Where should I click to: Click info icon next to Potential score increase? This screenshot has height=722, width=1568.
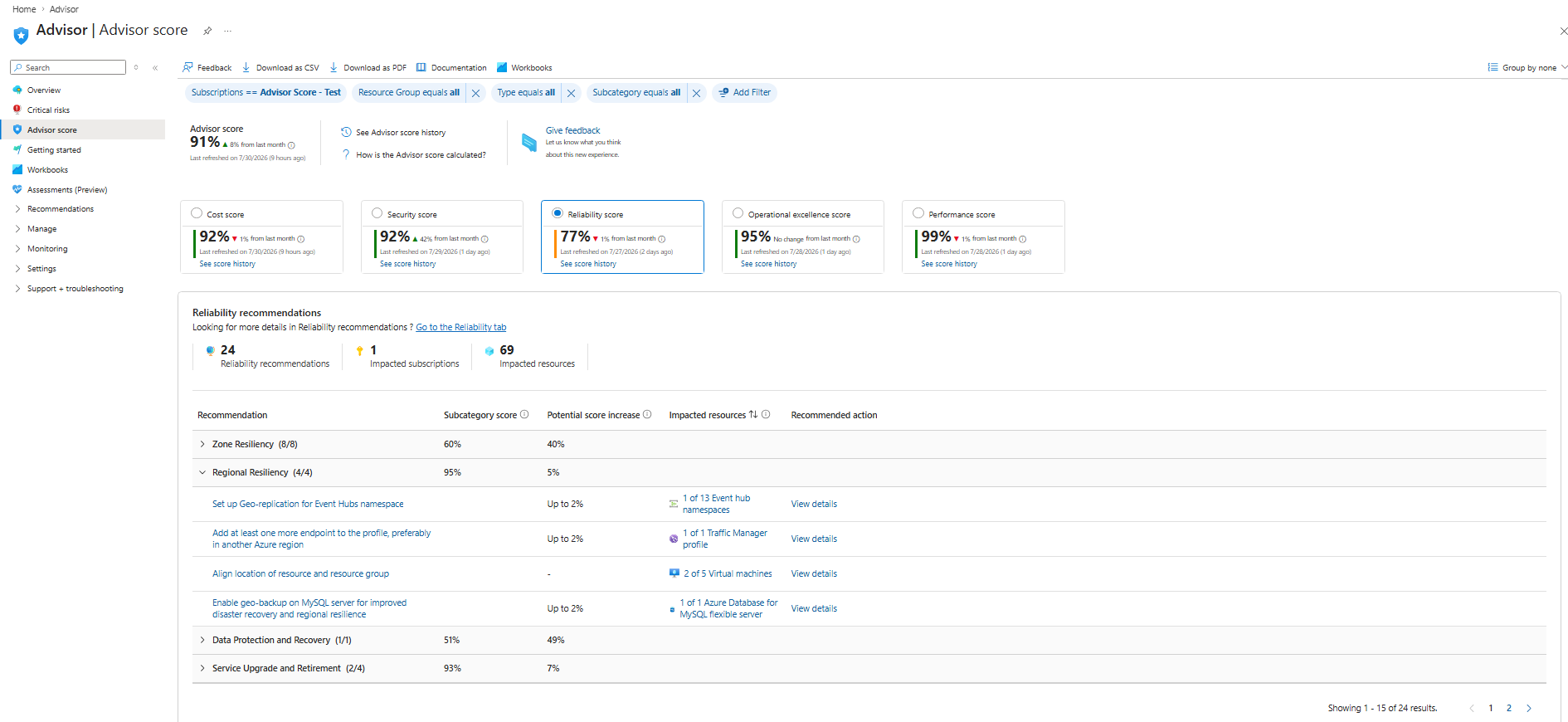point(647,415)
